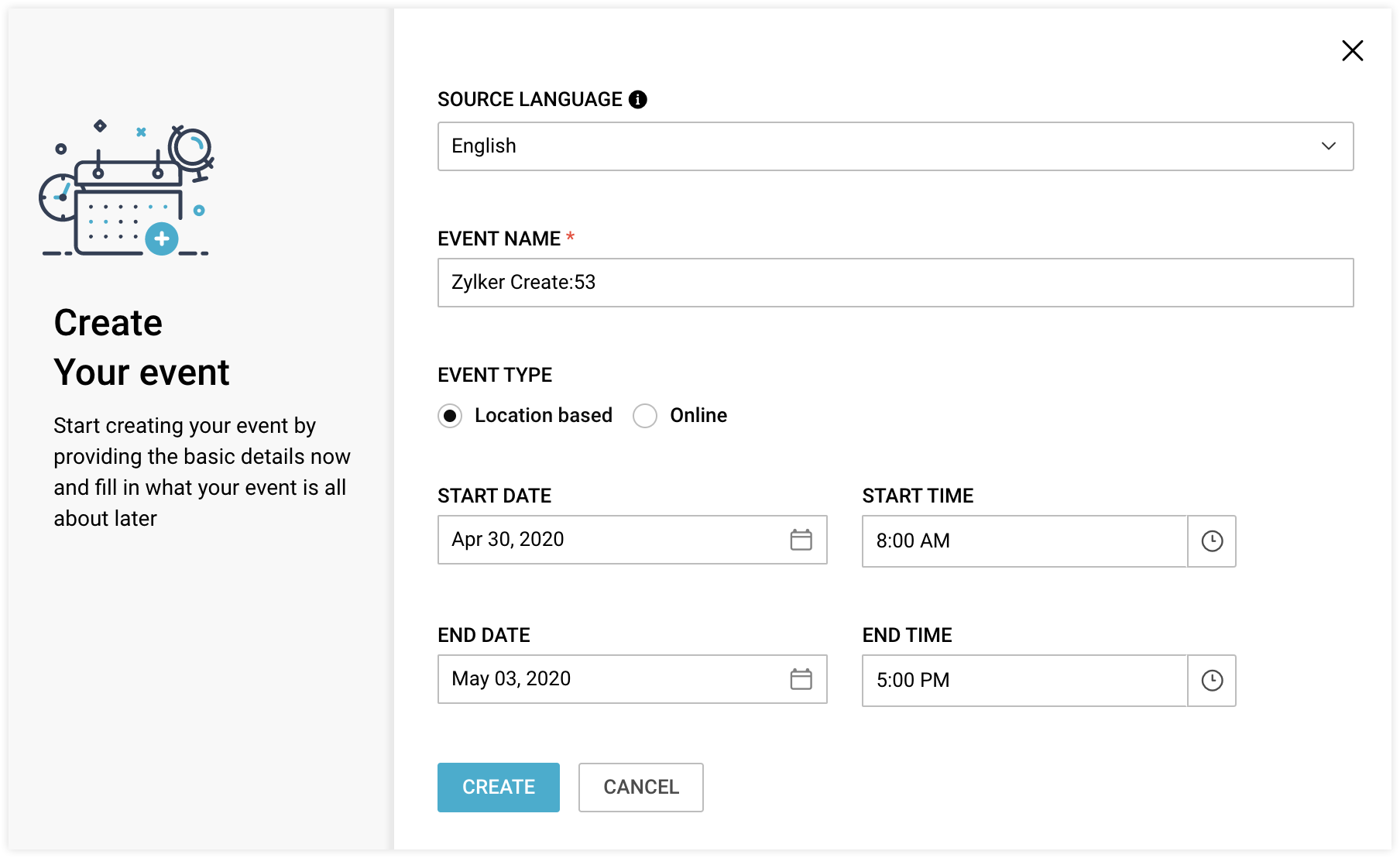1400x858 pixels.
Task: Focus the Event Name text field
Action: click(x=895, y=283)
